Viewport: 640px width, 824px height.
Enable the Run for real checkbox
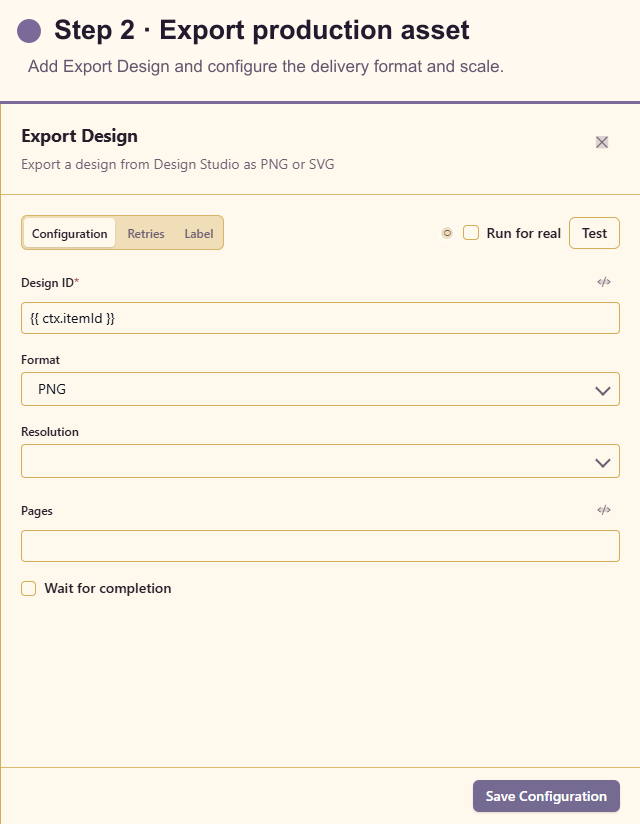(471, 233)
